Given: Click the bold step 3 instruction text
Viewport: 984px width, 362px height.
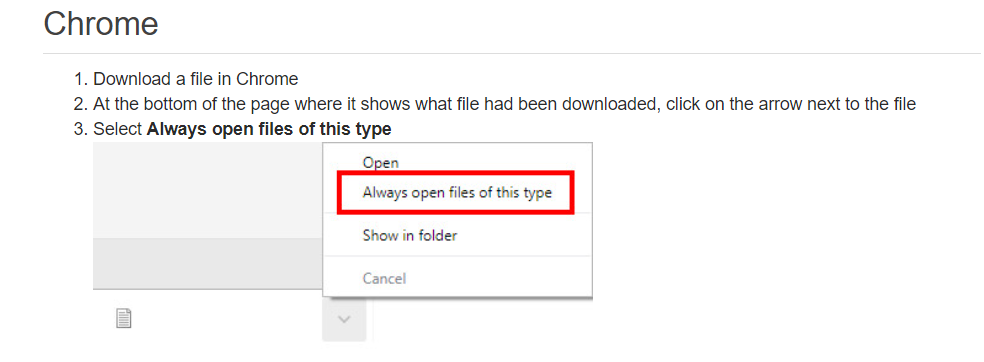Looking at the screenshot, I should pyautogui.click(x=269, y=130).
